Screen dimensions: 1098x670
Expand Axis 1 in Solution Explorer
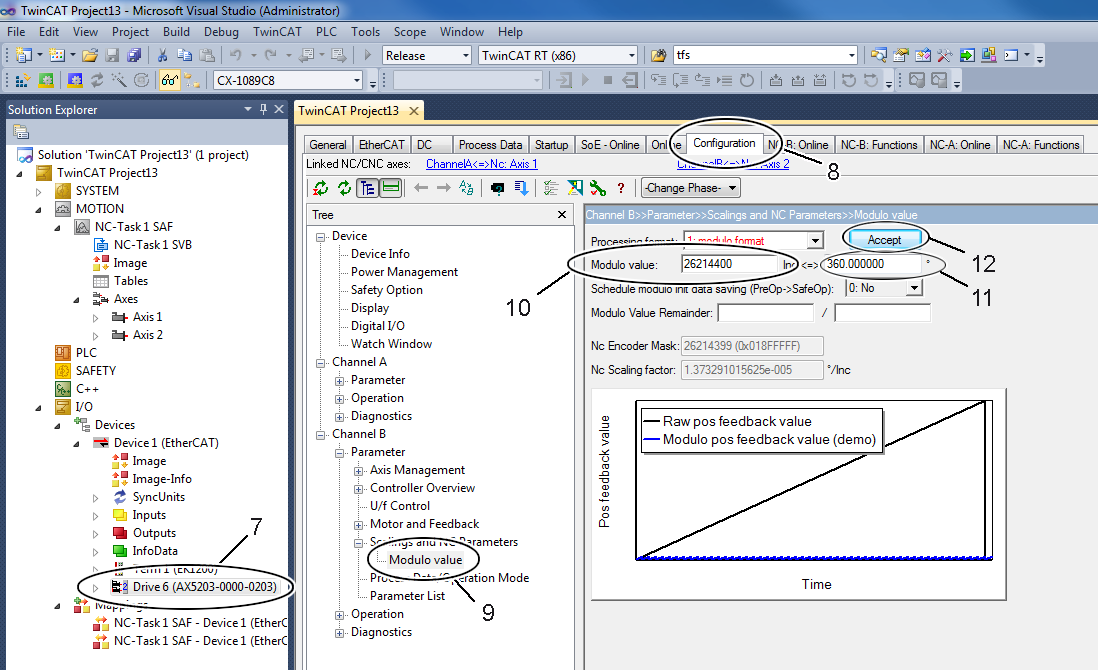click(x=96, y=317)
